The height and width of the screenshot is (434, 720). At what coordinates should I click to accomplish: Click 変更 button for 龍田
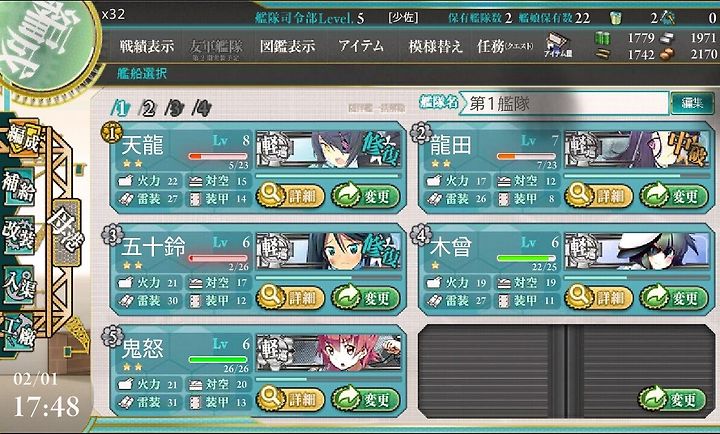674,196
